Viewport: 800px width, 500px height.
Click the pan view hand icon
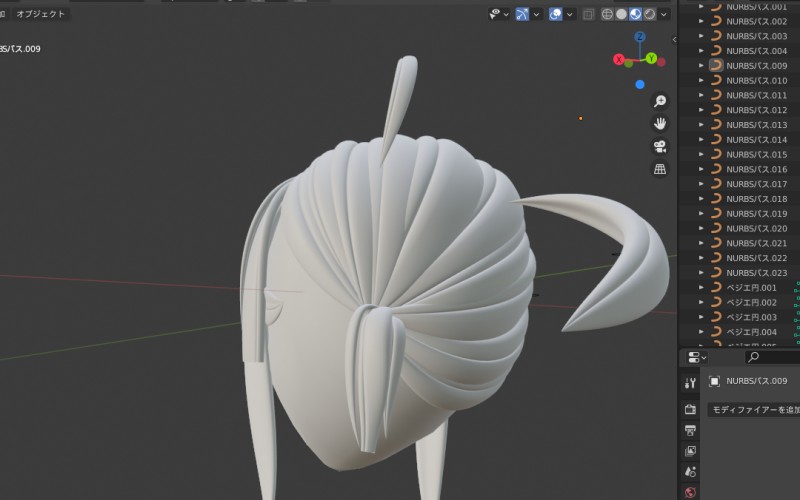click(x=660, y=123)
